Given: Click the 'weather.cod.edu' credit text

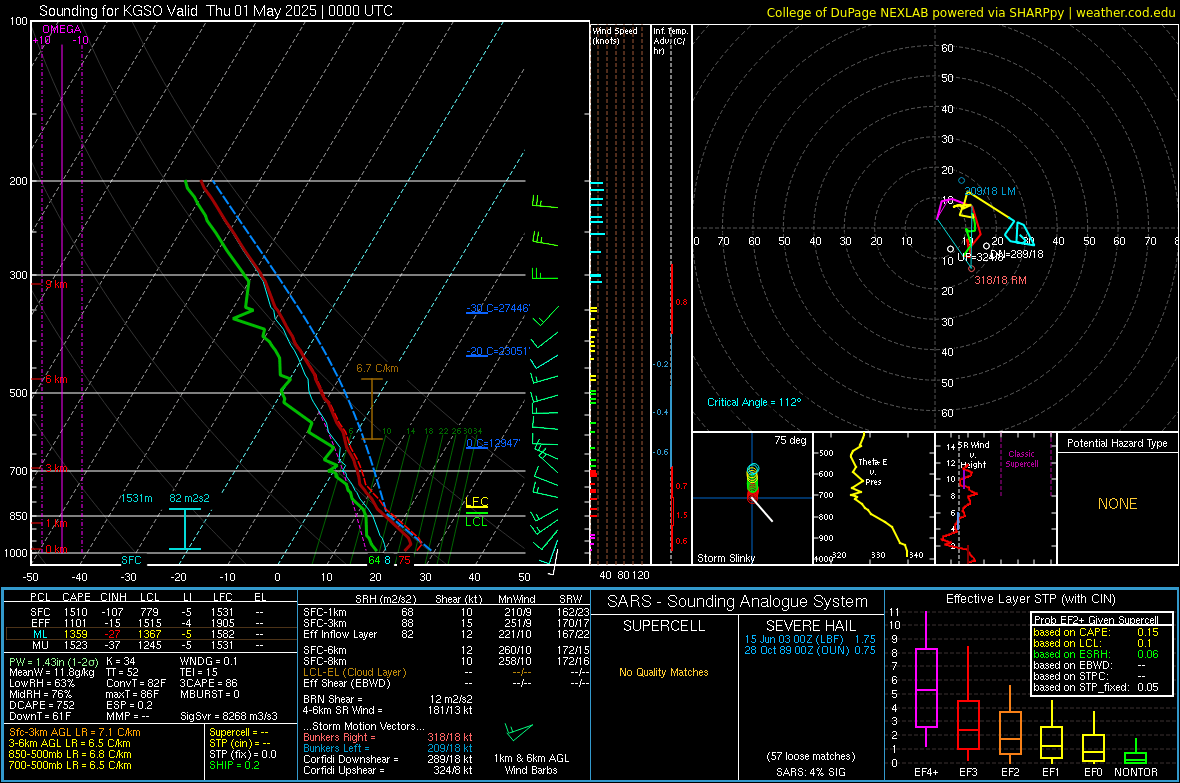Looking at the screenshot, I should click(x=1125, y=12).
